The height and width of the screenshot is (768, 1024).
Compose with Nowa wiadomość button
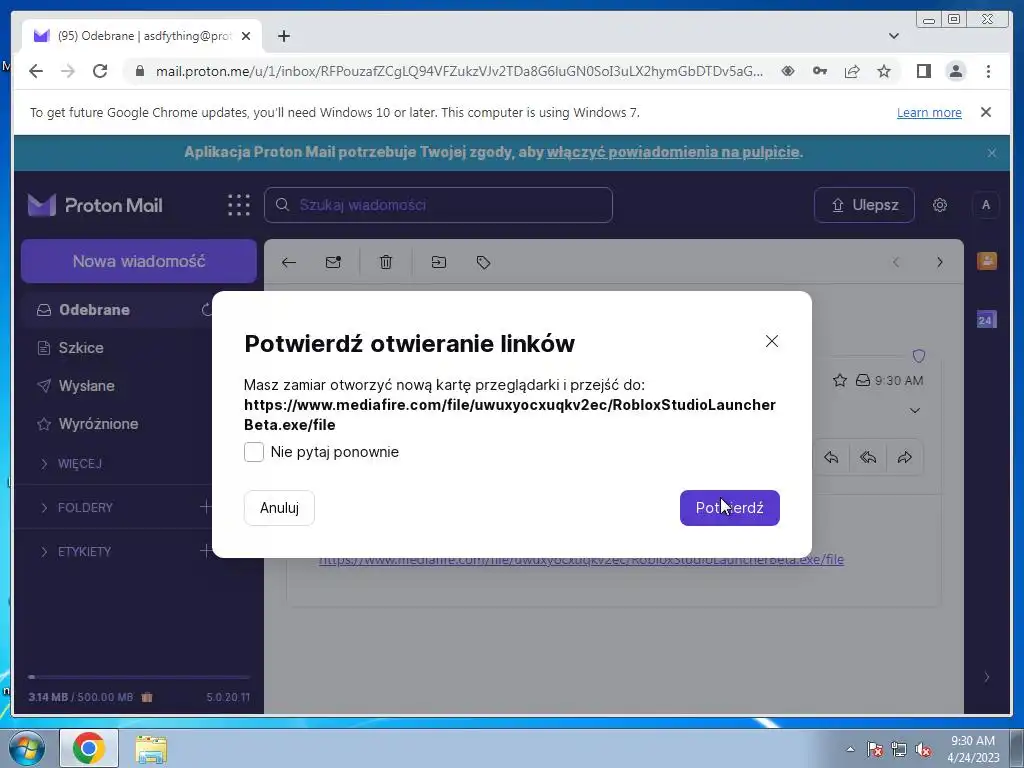[x=138, y=261]
